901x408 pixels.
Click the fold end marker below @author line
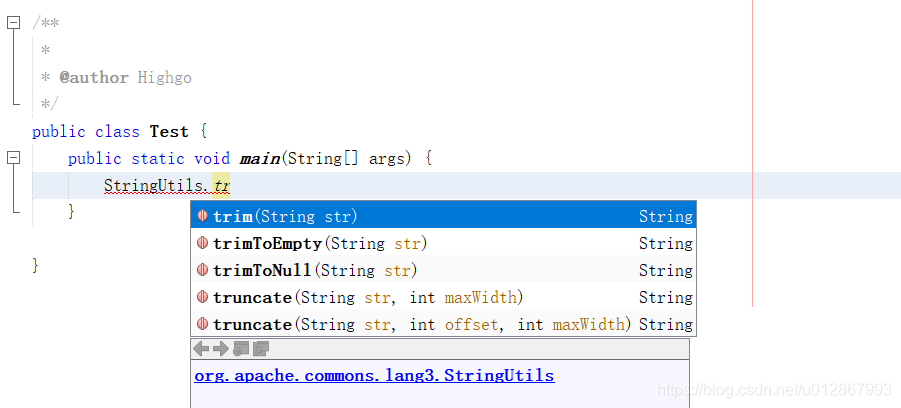13,103
